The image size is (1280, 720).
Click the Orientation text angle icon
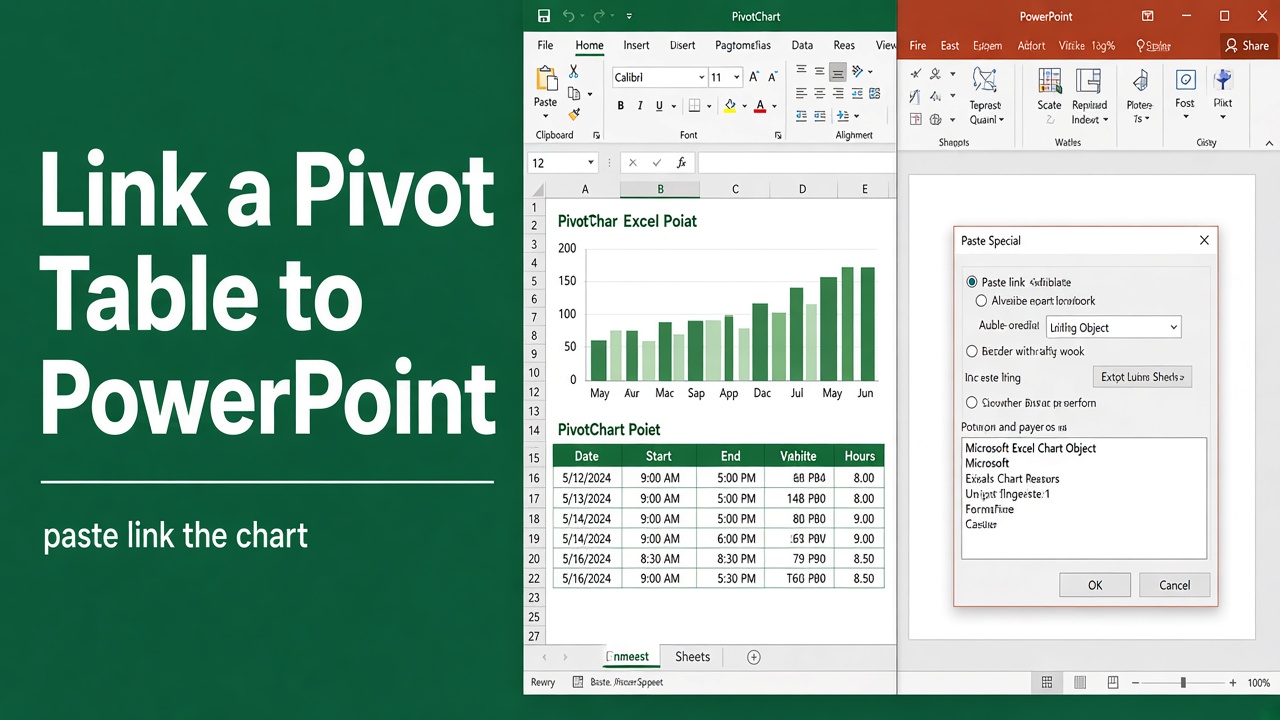click(858, 72)
